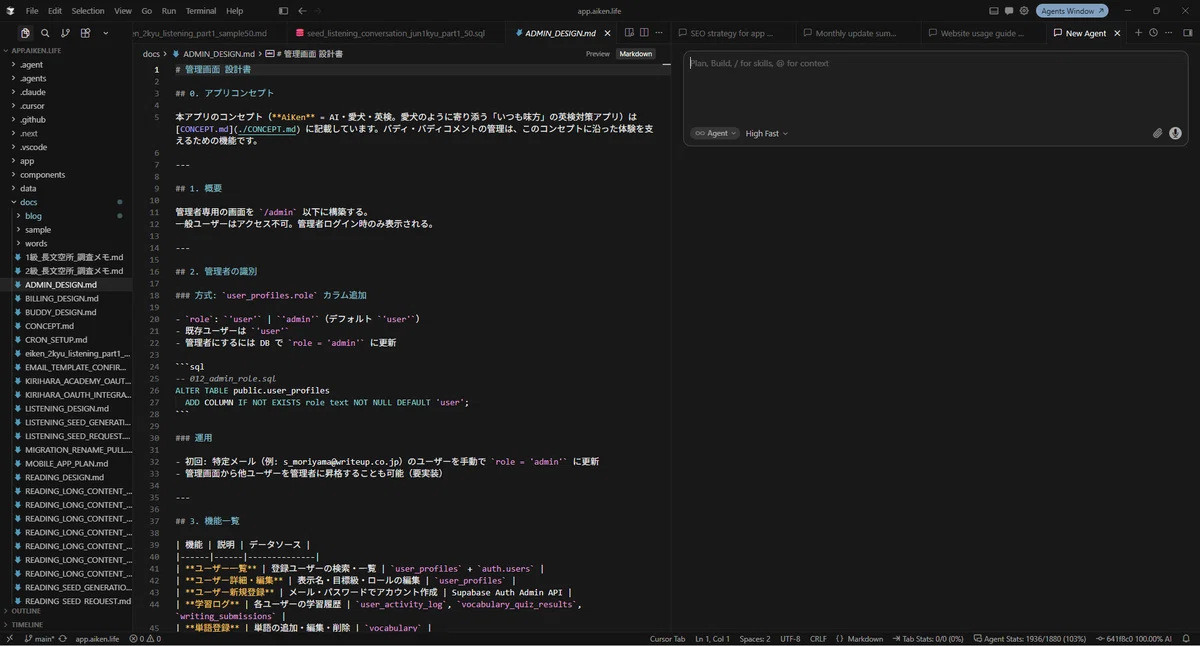
Task: Switch to Preview mode
Action: [x=598, y=54]
